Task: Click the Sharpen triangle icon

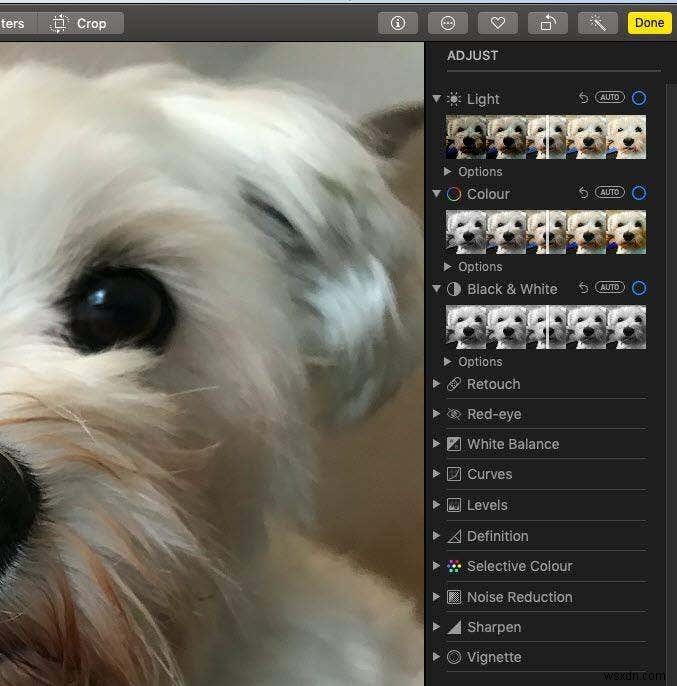Action: click(454, 627)
